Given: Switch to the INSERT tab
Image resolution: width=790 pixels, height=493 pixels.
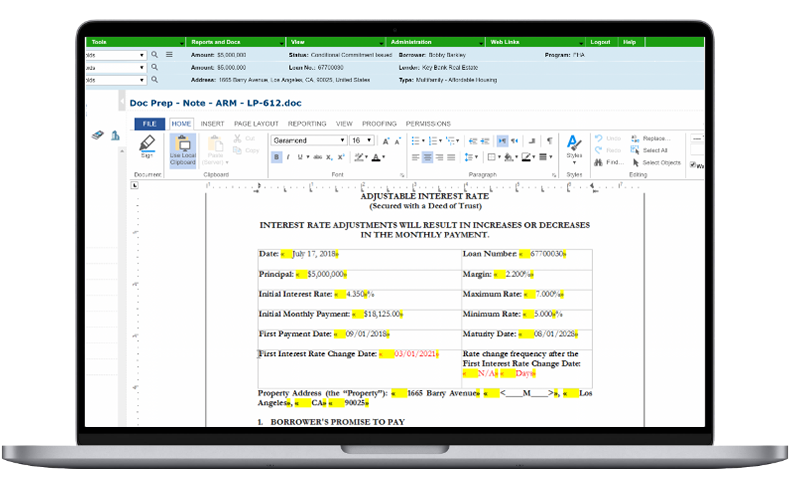Looking at the screenshot, I should coord(212,124).
